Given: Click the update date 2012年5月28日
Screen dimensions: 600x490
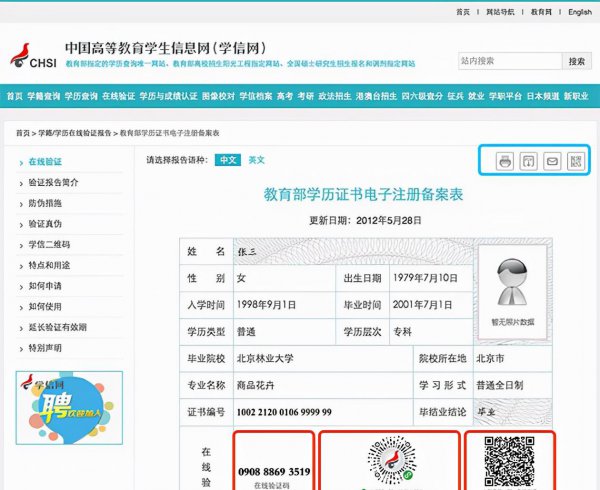Looking at the screenshot, I should (389, 220).
